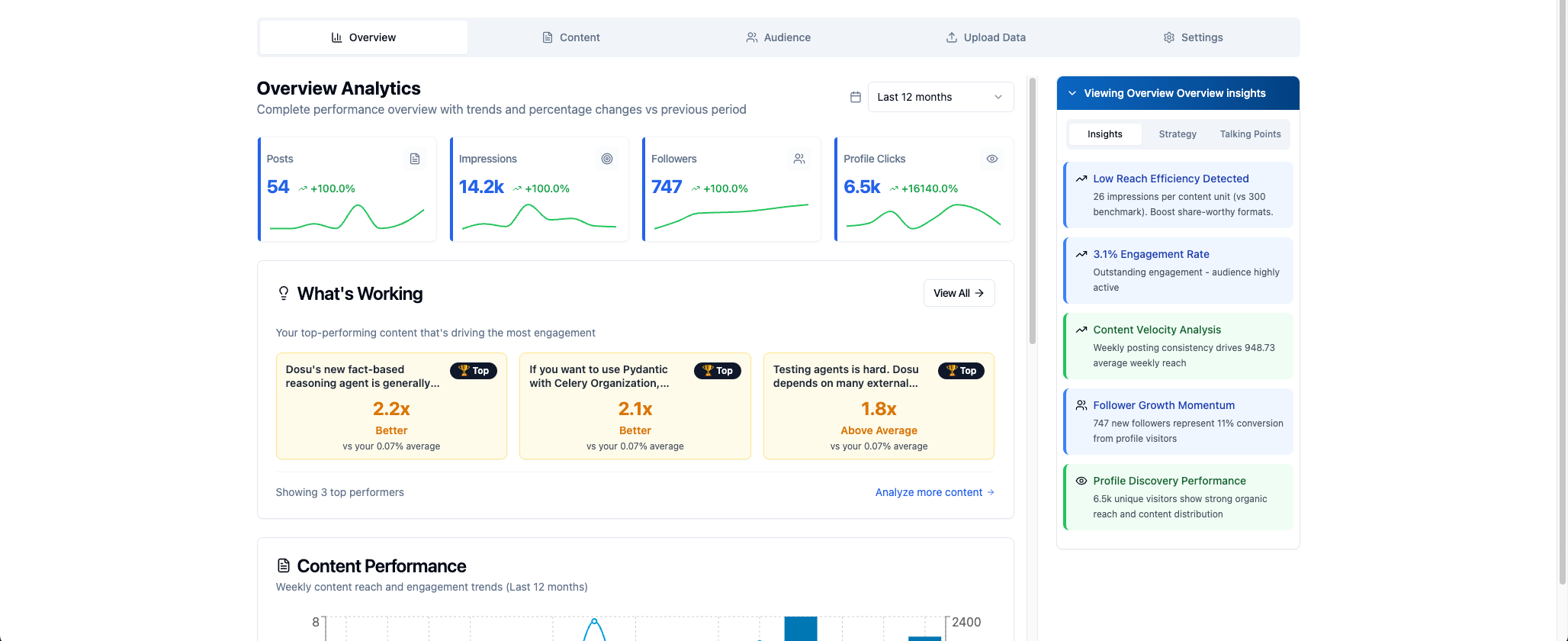This screenshot has height=641, width=1568.
Task: Click the calendar icon by date range
Action: [856, 97]
